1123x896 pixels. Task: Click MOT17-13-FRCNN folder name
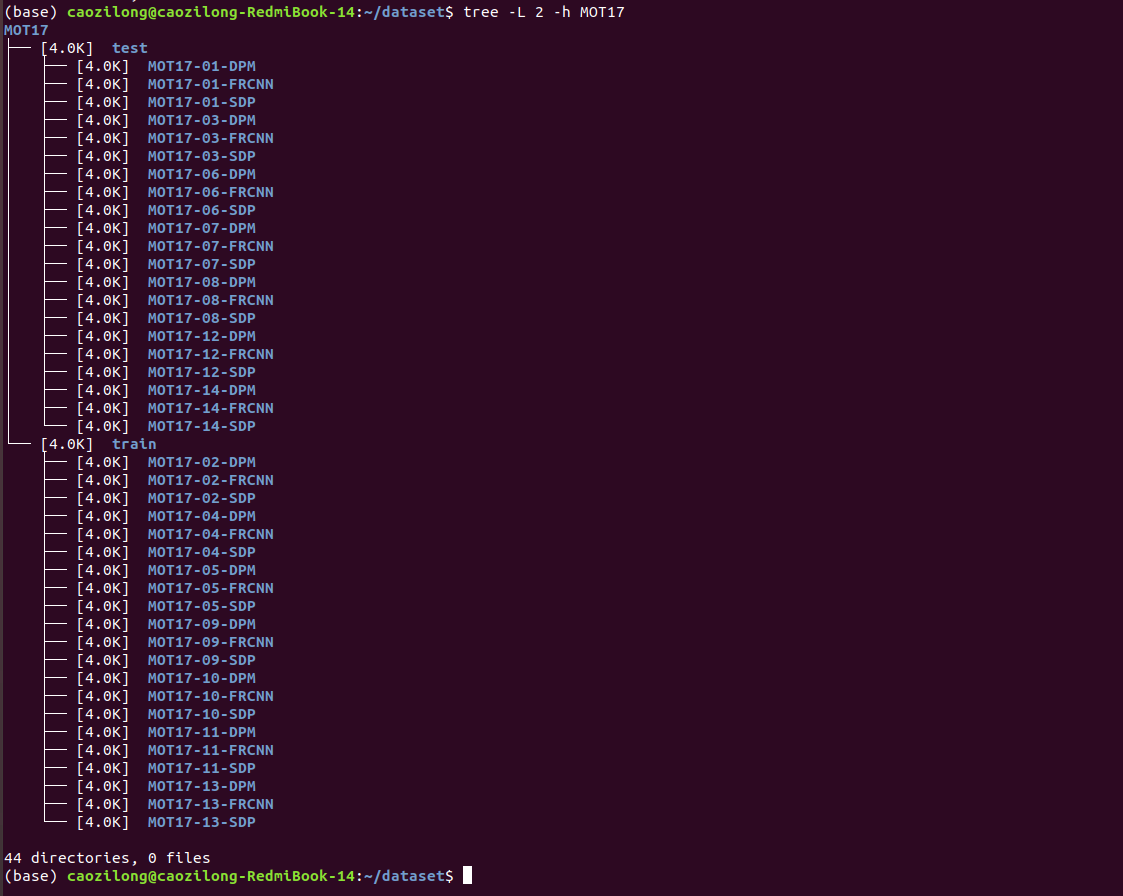[211, 804]
